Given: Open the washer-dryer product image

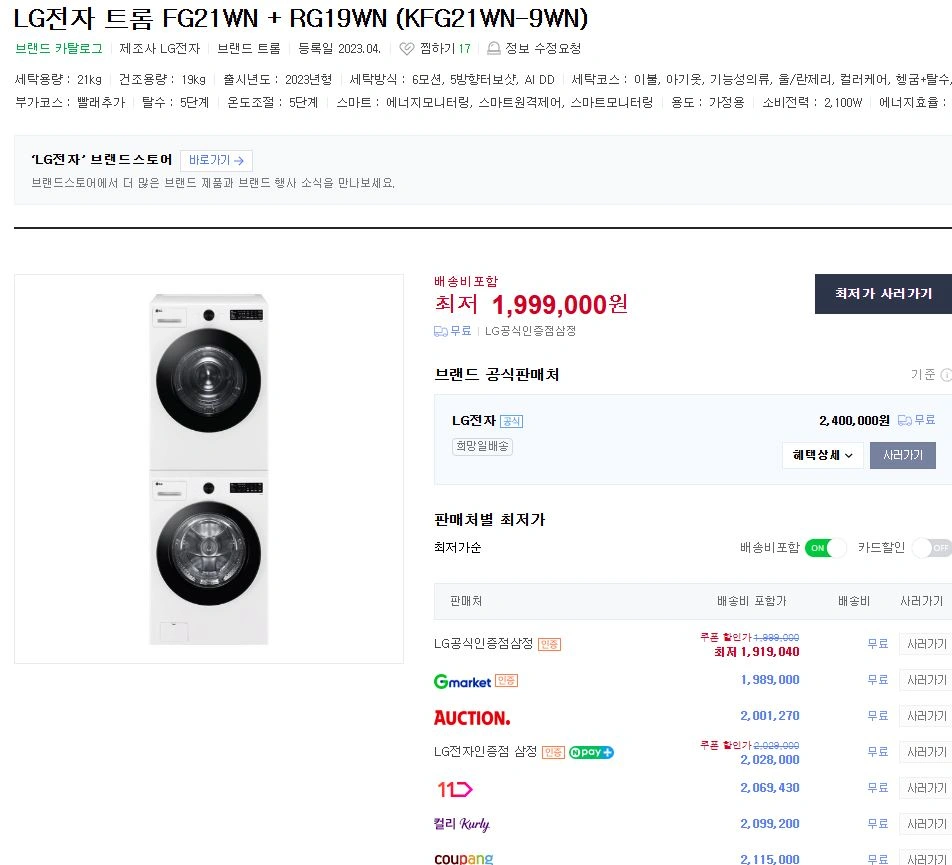Looking at the screenshot, I should click(x=209, y=469).
